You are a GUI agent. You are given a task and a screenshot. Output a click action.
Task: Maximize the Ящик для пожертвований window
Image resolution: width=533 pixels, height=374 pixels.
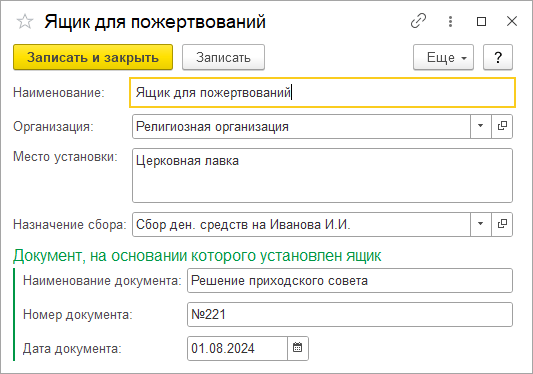point(481,22)
